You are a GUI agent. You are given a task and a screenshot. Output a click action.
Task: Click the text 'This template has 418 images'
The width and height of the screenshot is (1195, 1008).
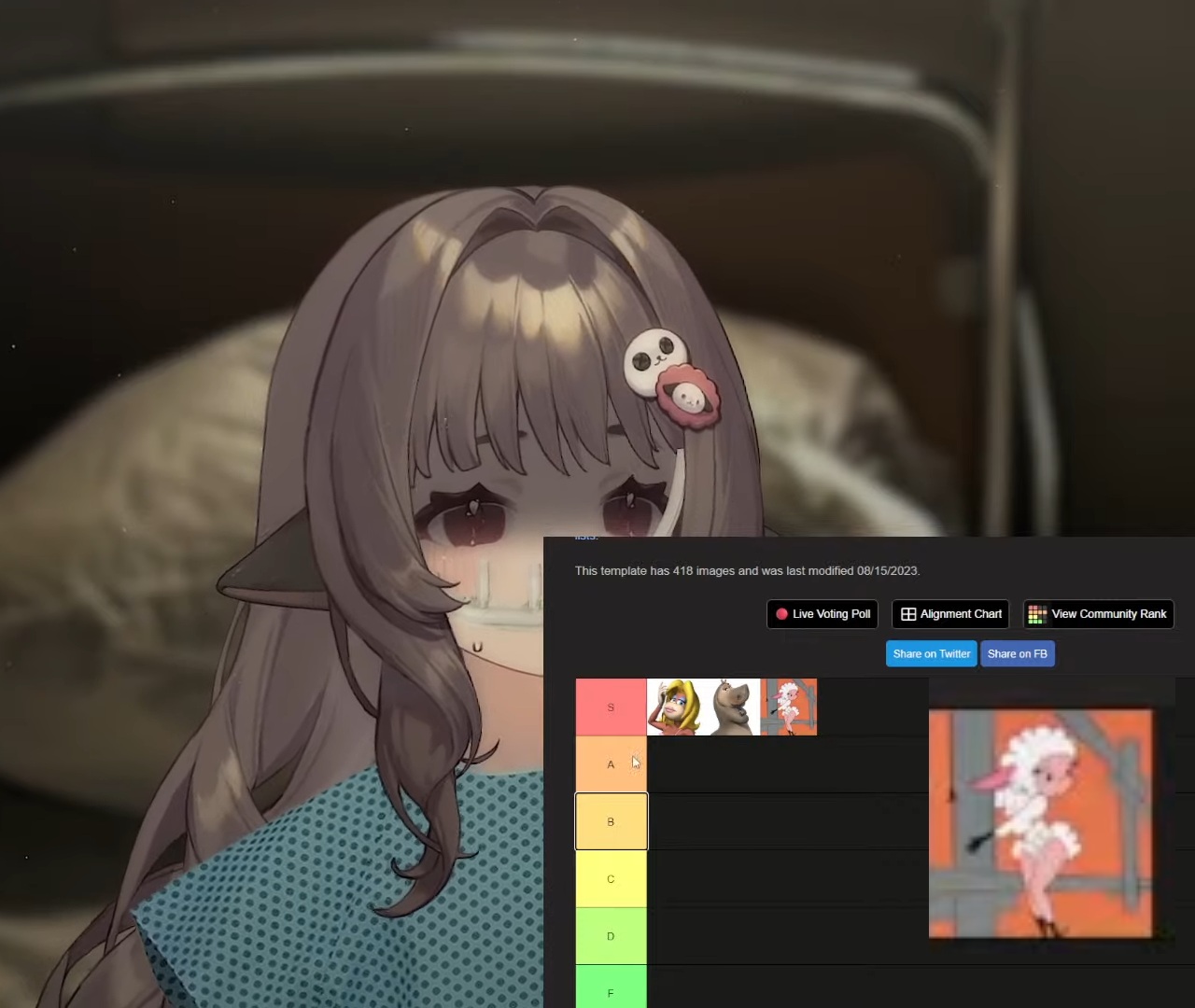coord(654,570)
